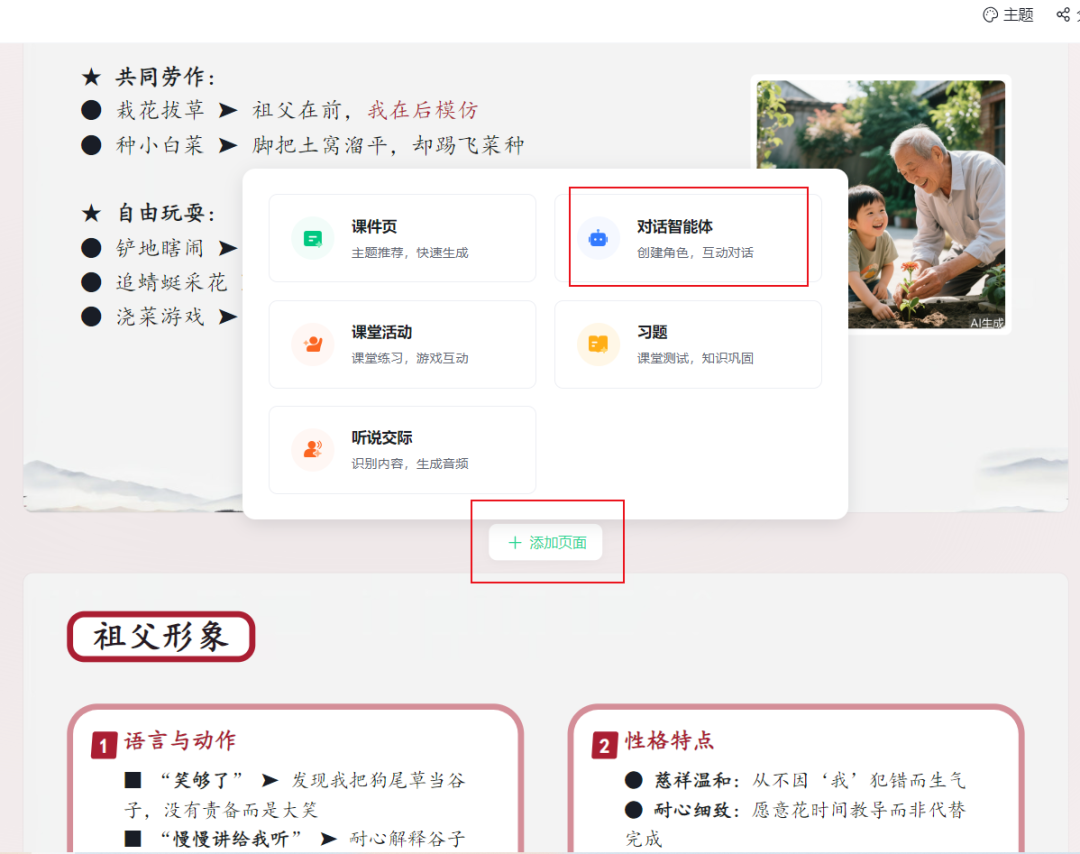
Task: Choose 课堂活动 from the add-page menu
Action: pos(402,344)
